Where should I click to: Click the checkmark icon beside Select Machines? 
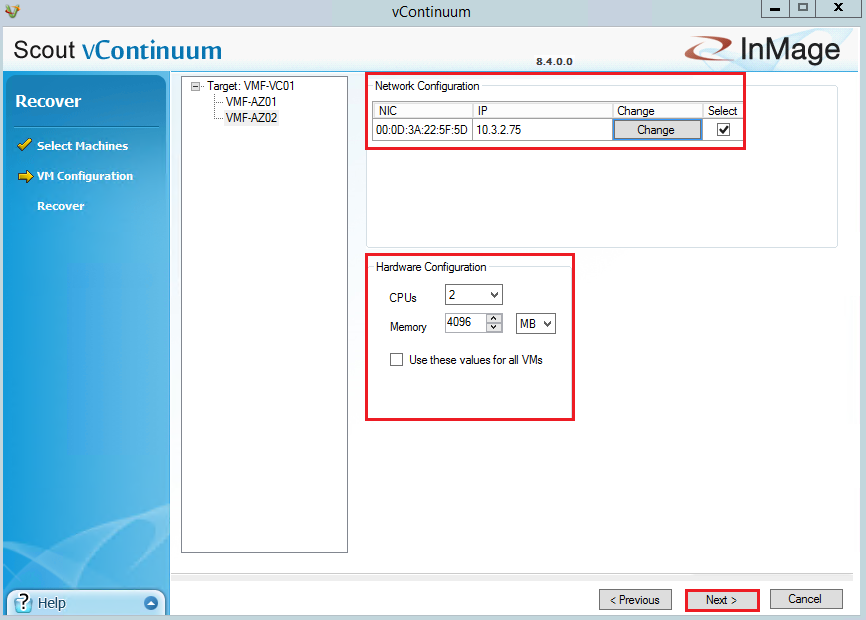tap(25, 145)
